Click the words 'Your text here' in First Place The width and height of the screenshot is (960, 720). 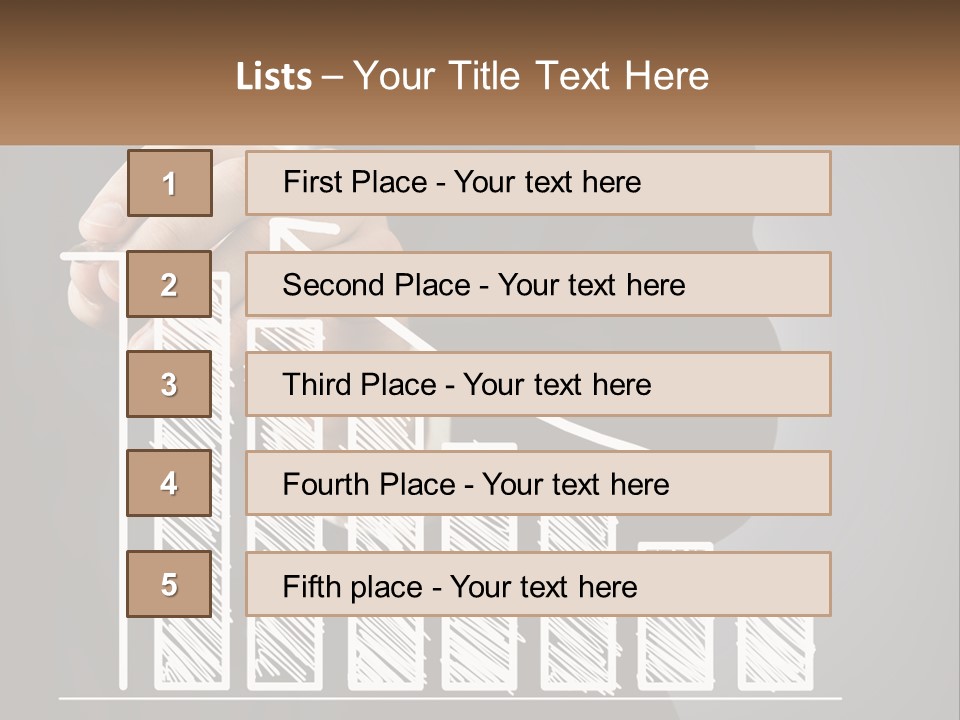547,182
